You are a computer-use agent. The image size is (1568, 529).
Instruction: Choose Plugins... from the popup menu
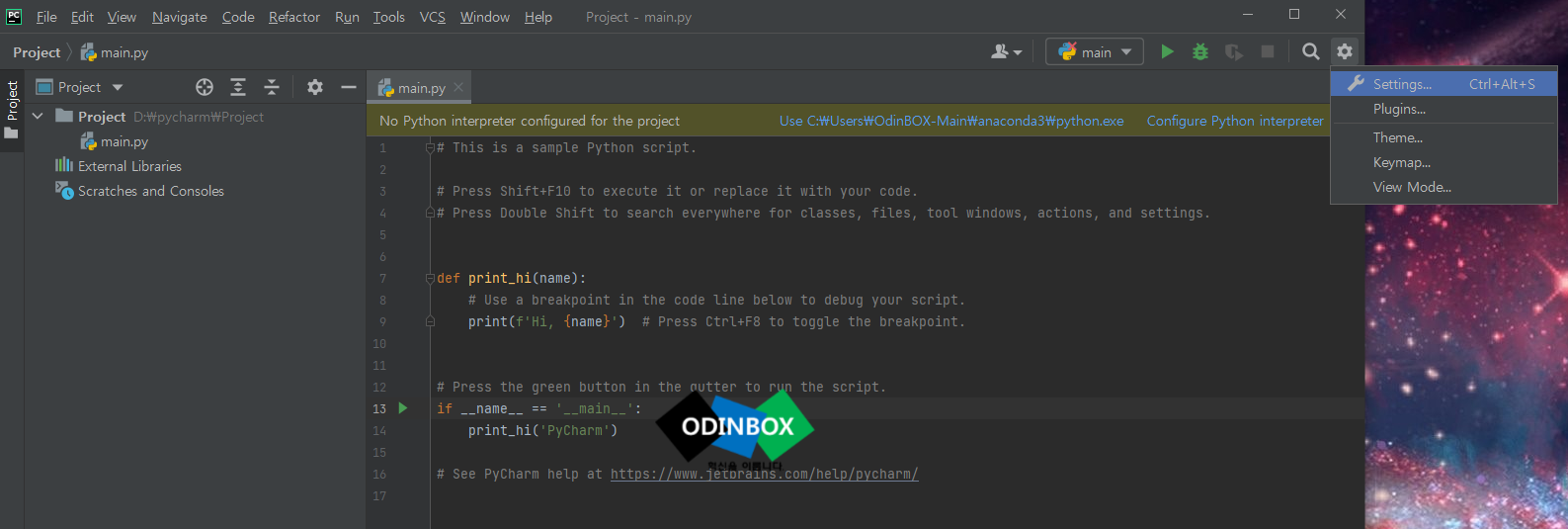click(x=1444, y=109)
